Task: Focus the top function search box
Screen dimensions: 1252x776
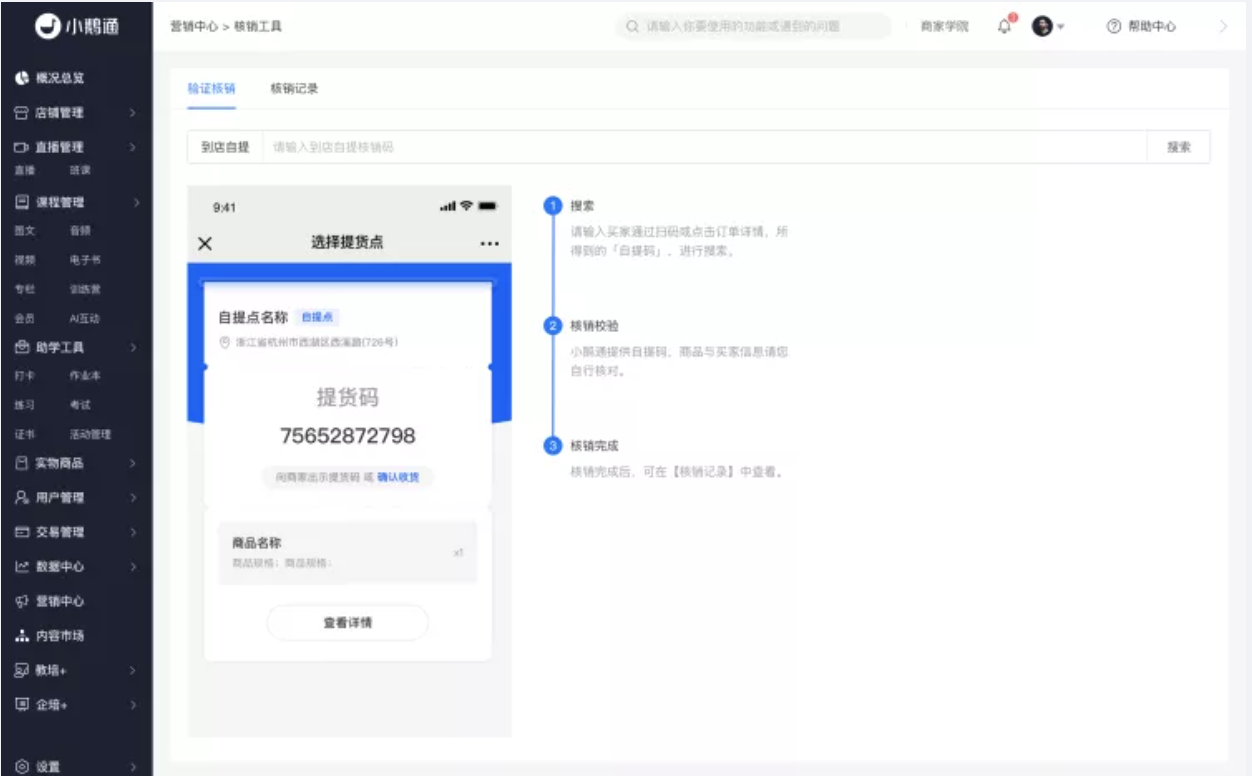Action: (752, 27)
